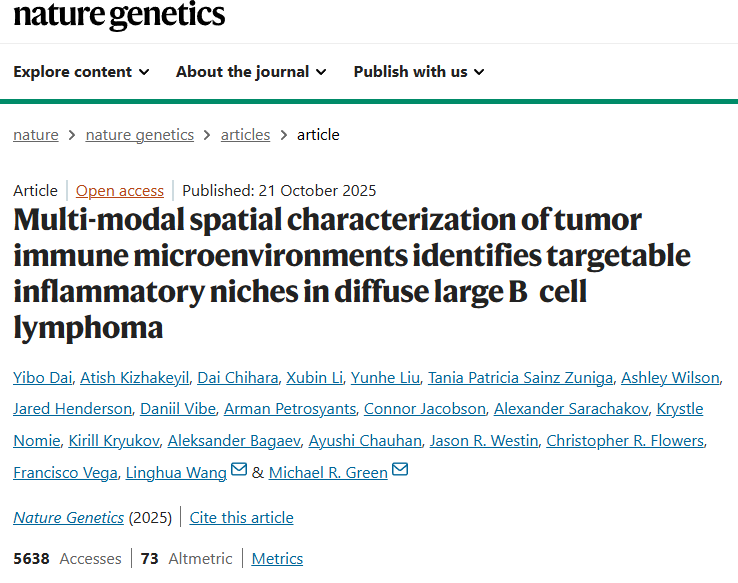Navigate to articles breadcrumb
The width and height of the screenshot is (738, 583).
pyautogui.click(x=245, y=135)
